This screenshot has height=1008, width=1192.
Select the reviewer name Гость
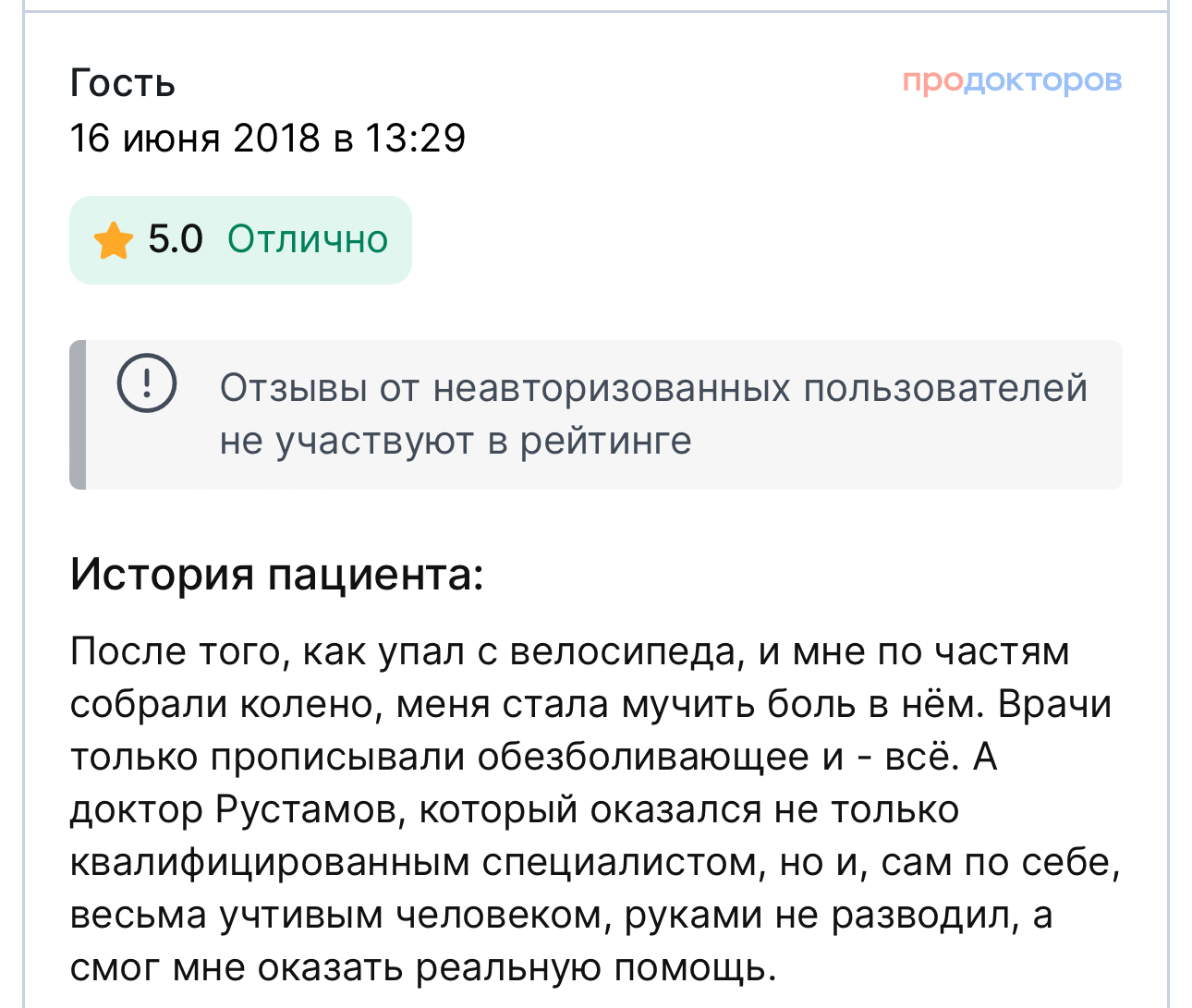click(123, 83)
